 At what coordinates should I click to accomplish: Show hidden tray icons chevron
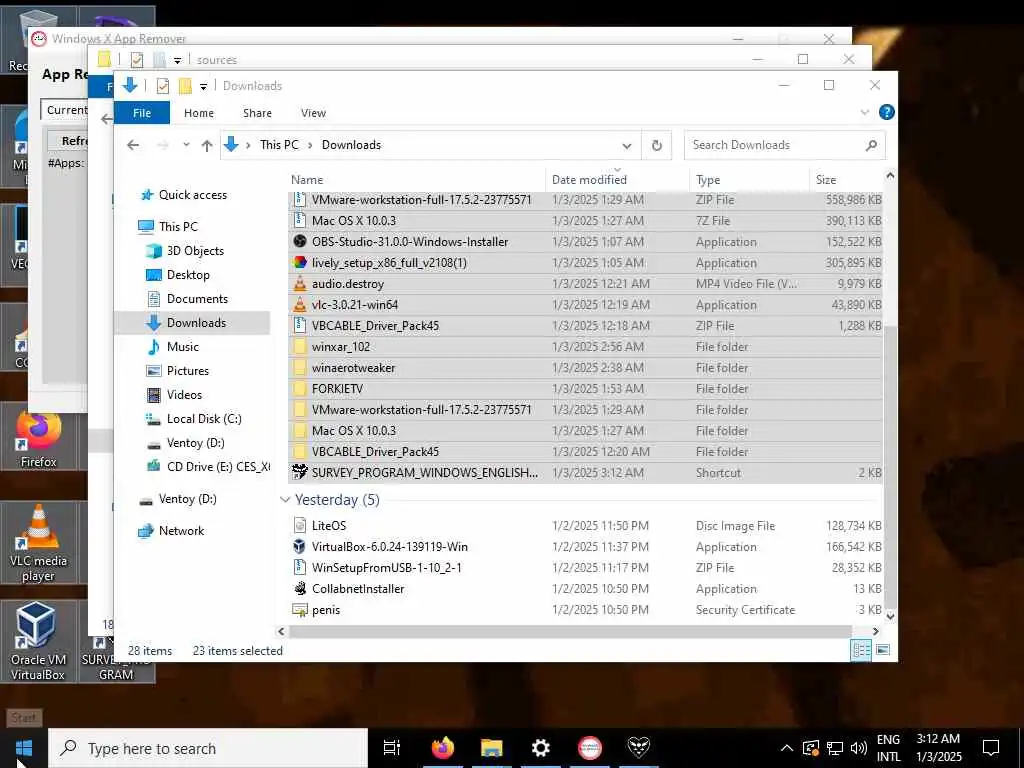click(787, 748)
